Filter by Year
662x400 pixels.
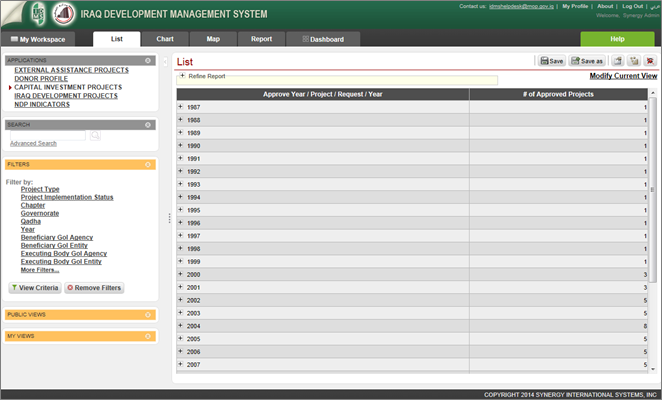pyautogui.click(x=28, y=229)
